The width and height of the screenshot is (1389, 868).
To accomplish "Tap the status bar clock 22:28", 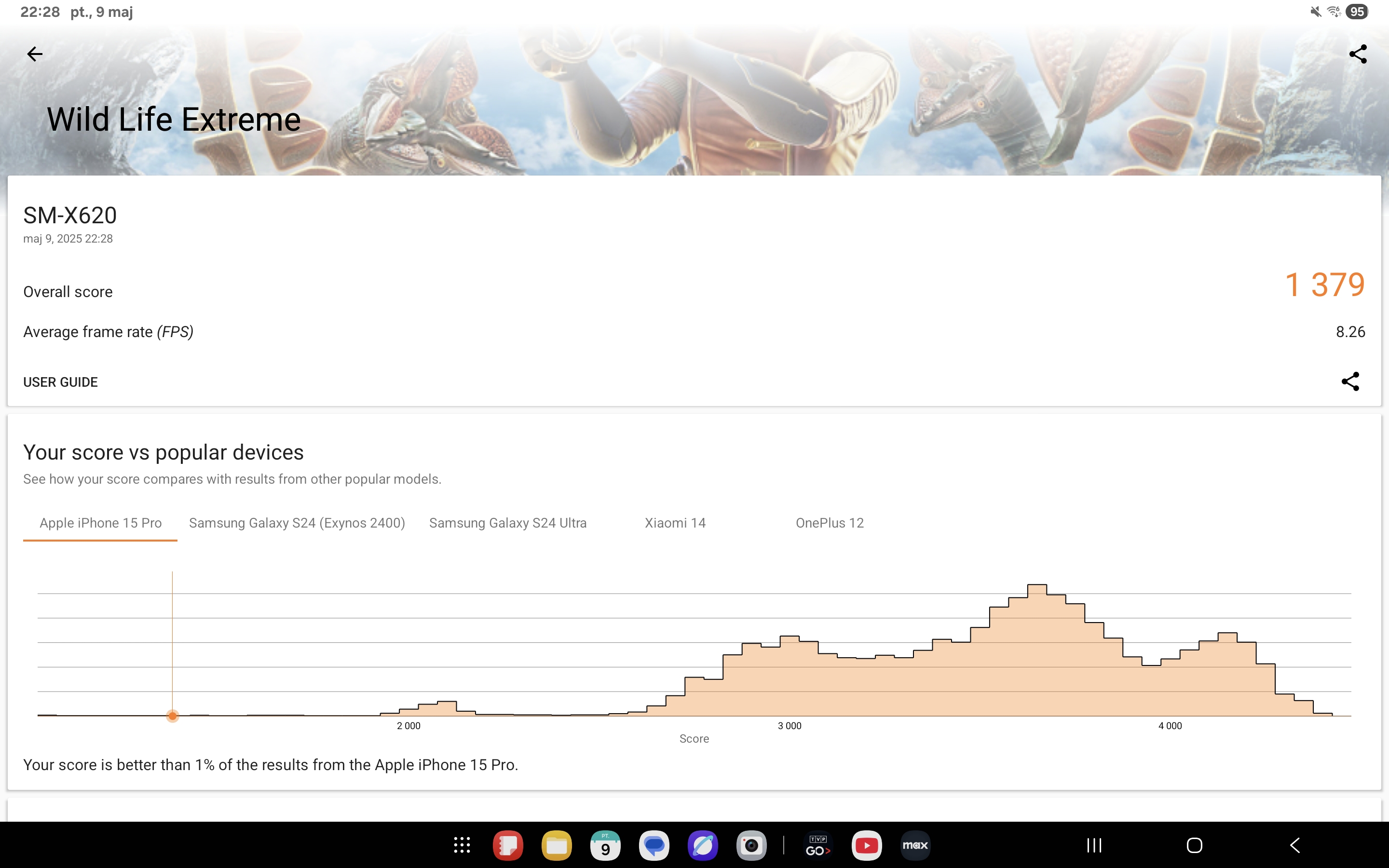I will coord(40,12).
